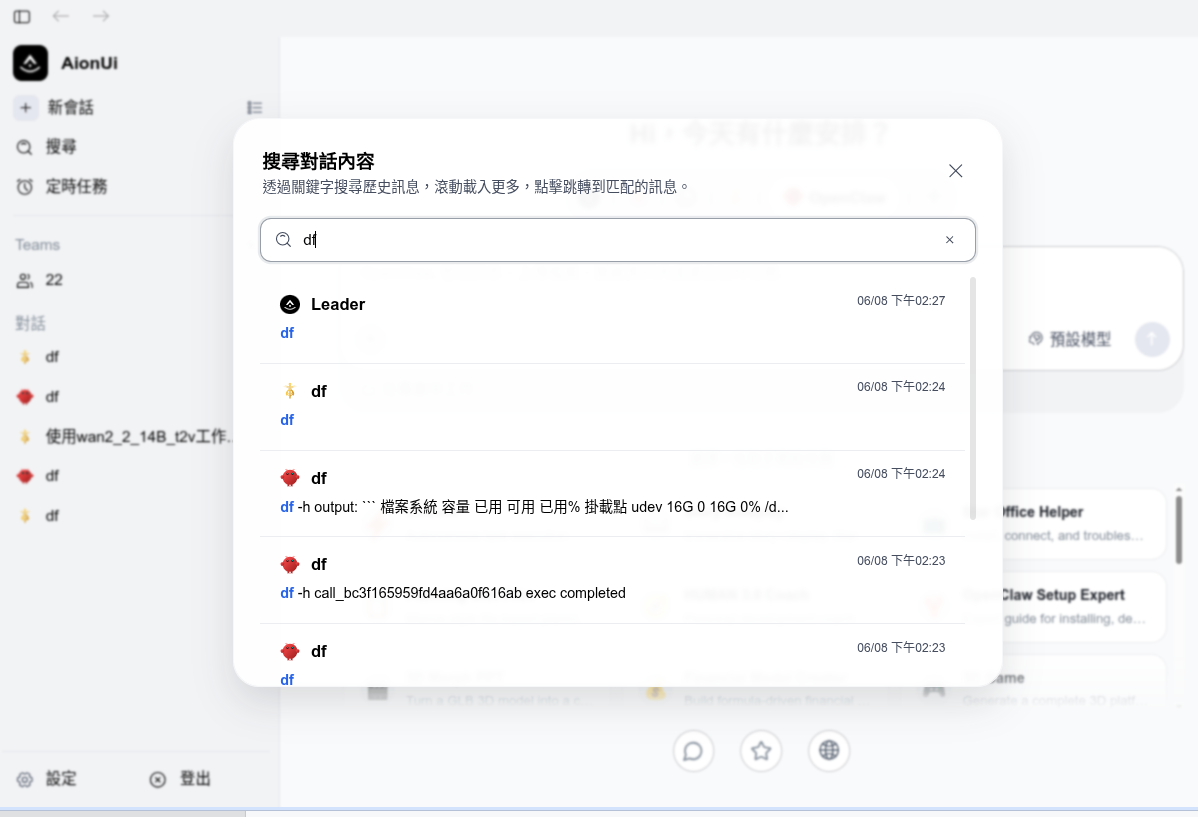Click the magnifier icon in search field

[x=283, y=240]
